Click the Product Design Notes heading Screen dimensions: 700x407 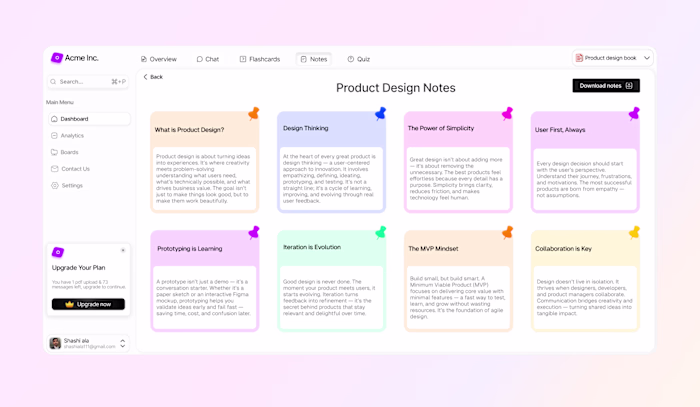click(396, 88)
